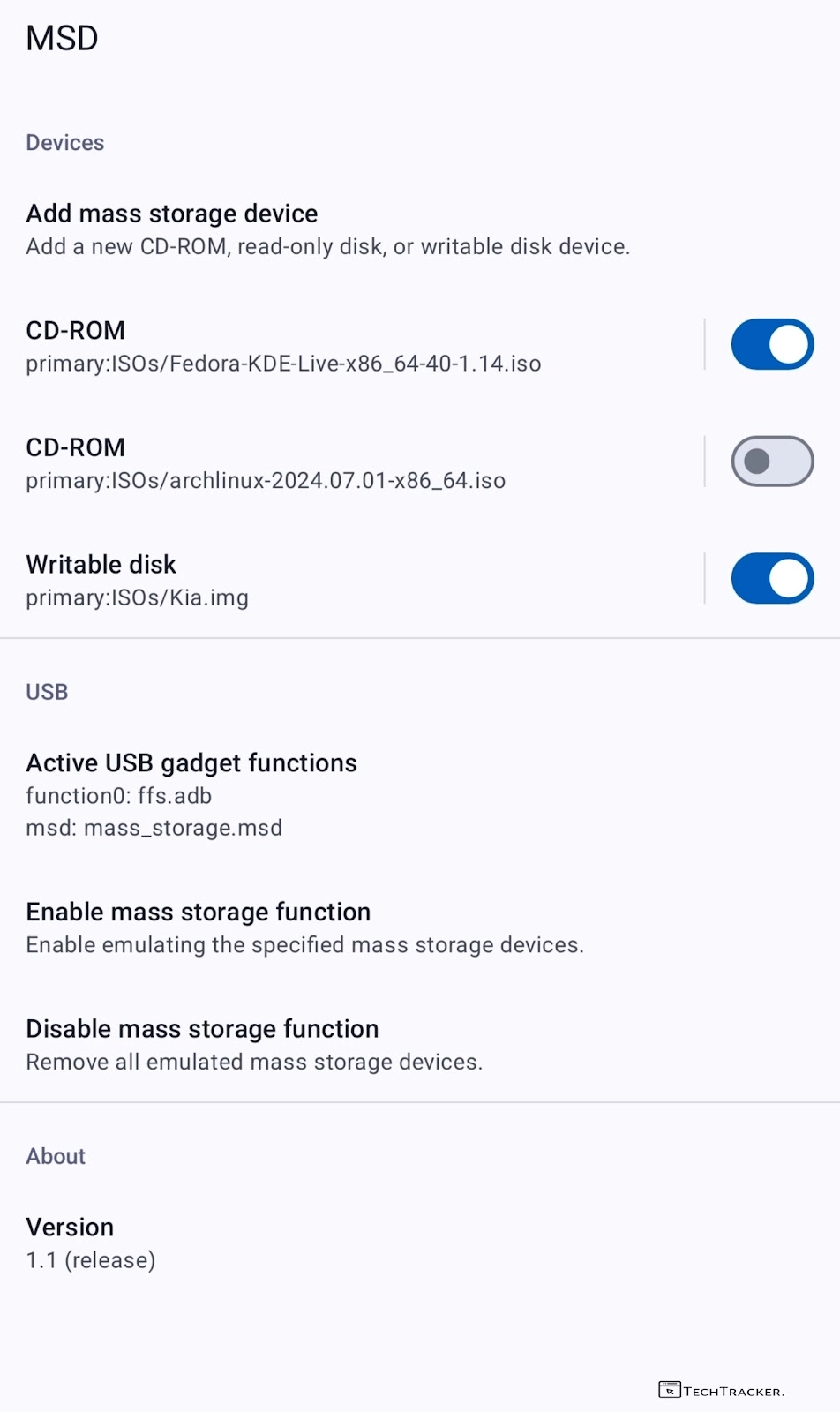Tap Enable mass storage function
Screen dimensions: 840x1412
tap(304, 928)
